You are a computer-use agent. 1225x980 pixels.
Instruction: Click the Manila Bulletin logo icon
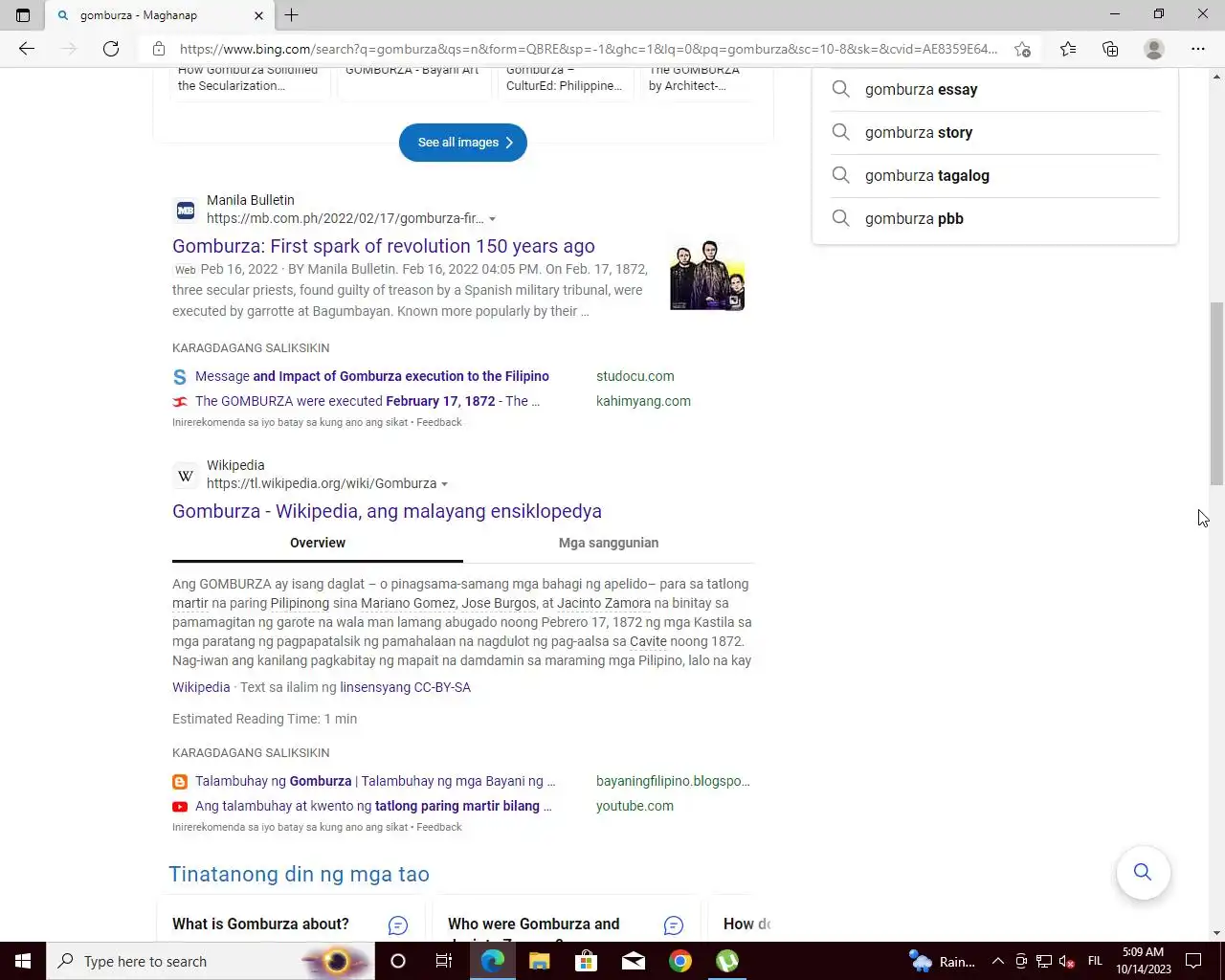pos(186,210)
